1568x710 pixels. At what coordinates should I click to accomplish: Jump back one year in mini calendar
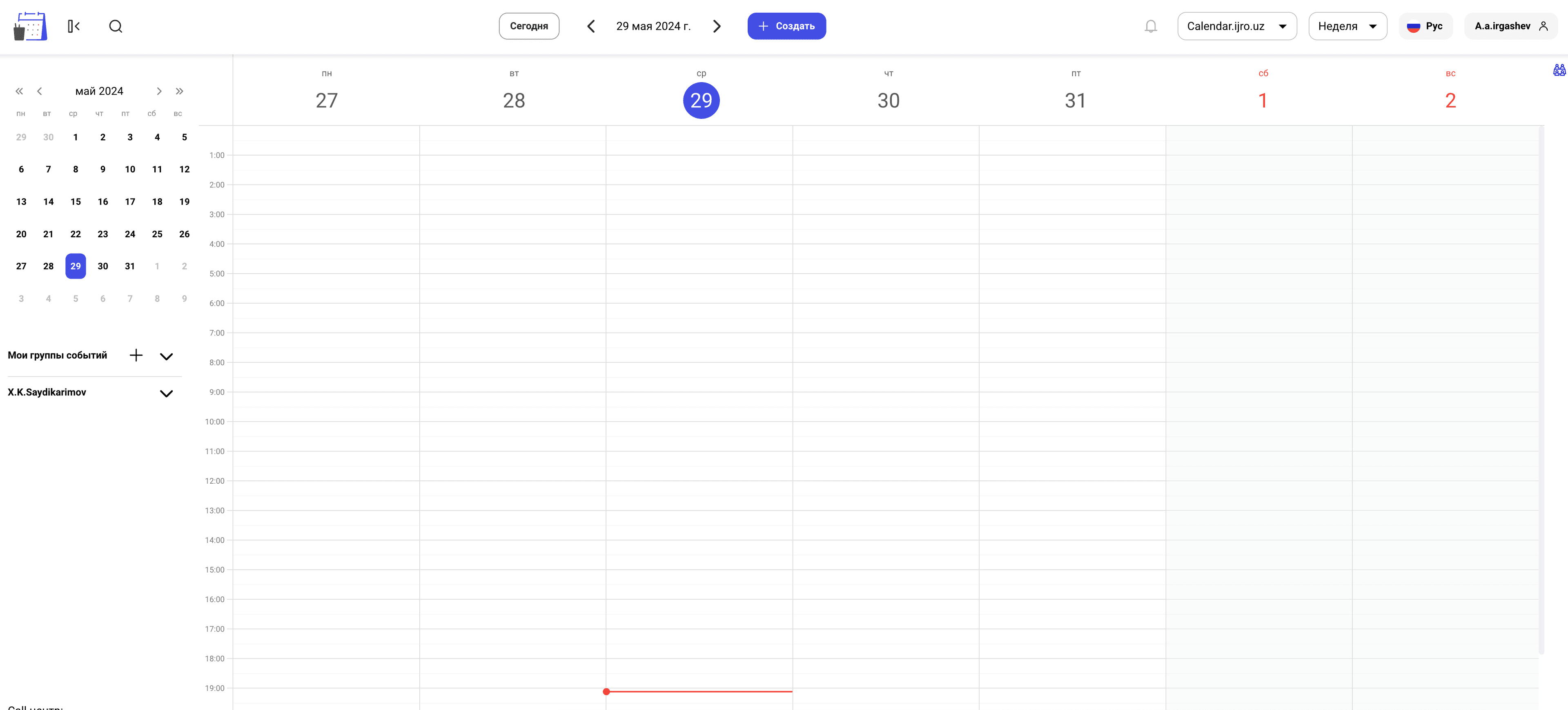click(x=20, y=92)
